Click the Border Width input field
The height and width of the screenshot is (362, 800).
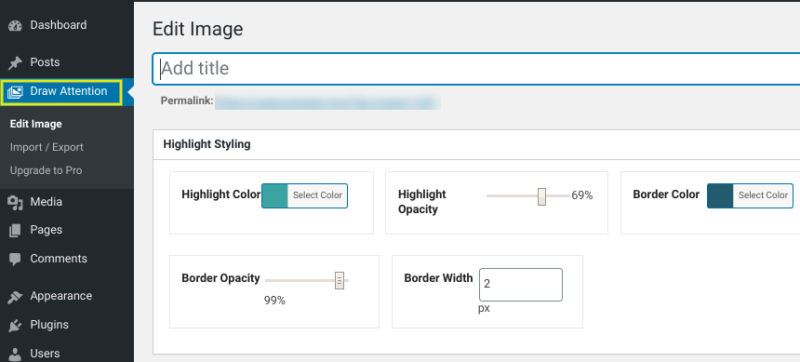[520, 285]
